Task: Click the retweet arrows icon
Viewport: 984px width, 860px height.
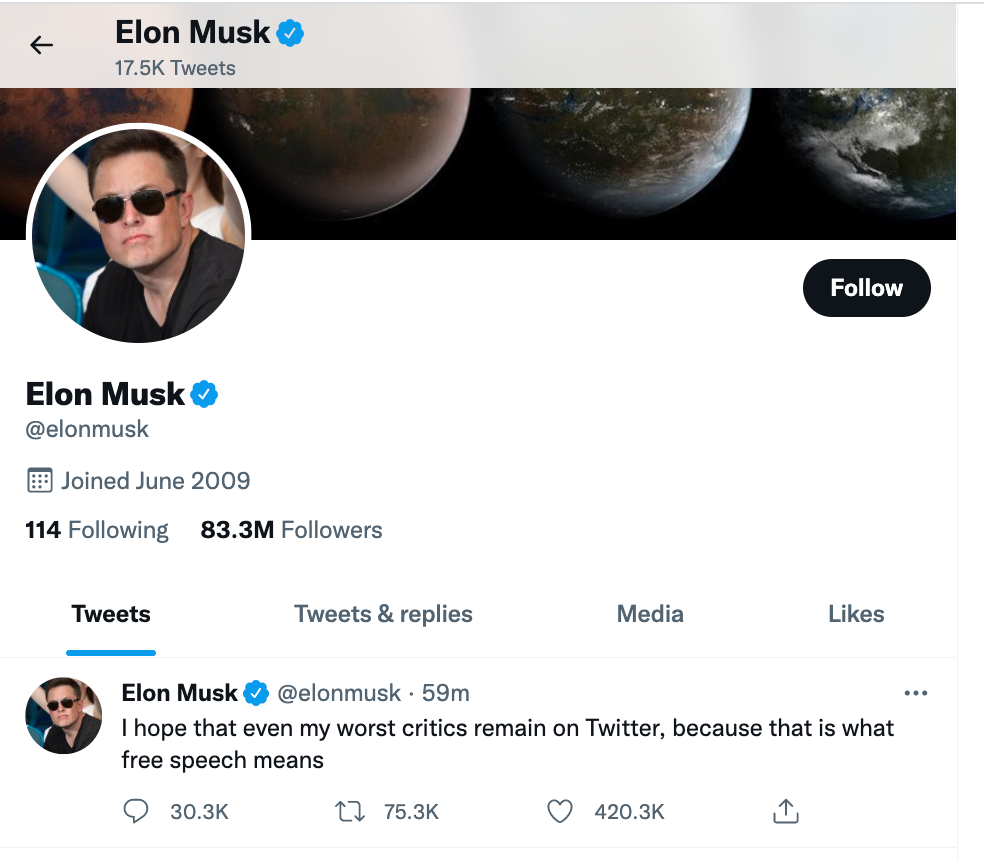Action: coord(350,811)
